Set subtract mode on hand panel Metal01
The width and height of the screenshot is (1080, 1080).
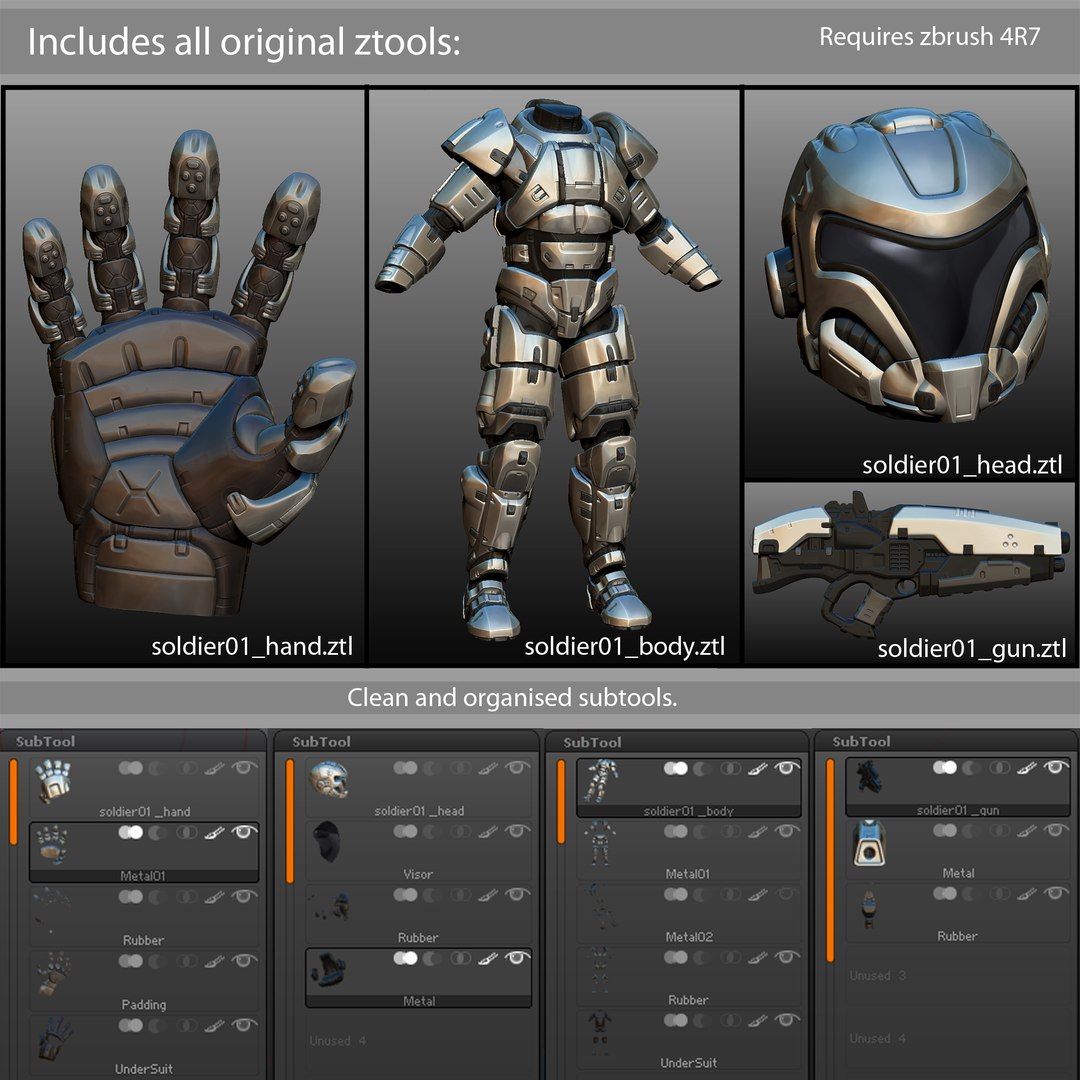158,832
